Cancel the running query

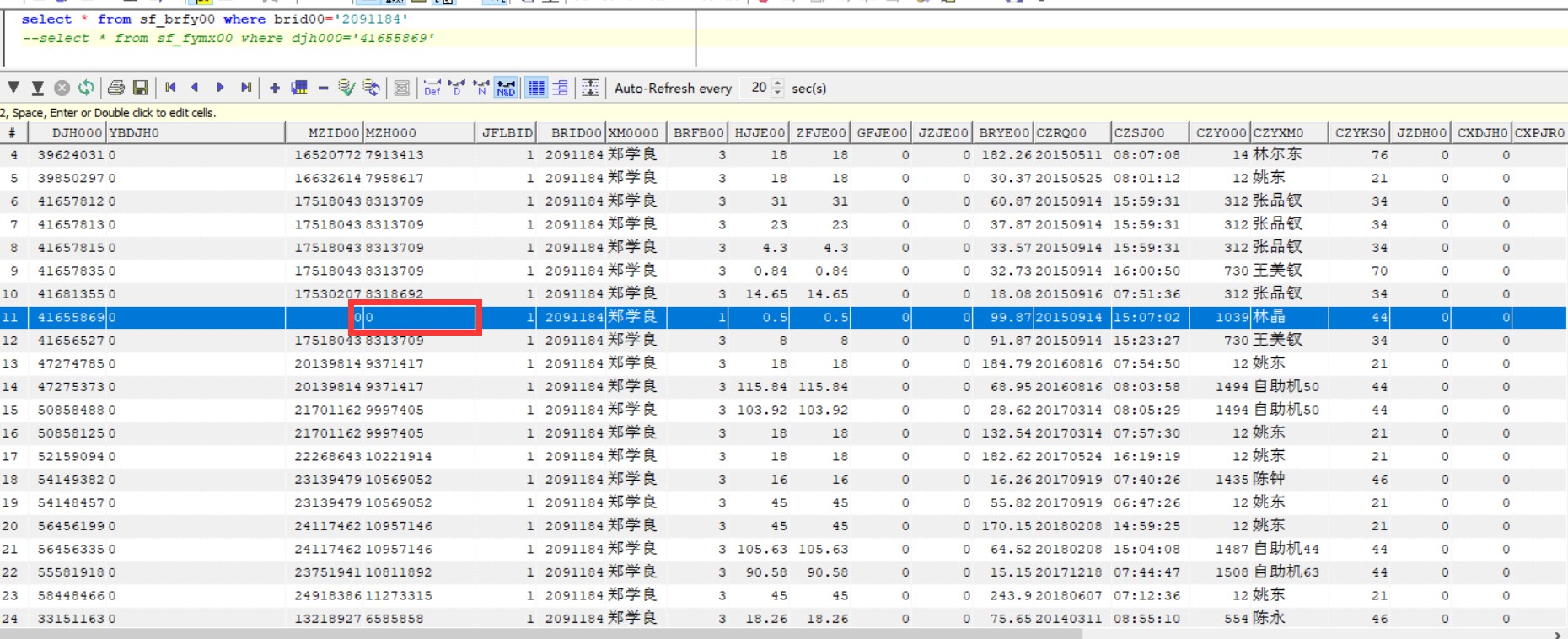62,88
